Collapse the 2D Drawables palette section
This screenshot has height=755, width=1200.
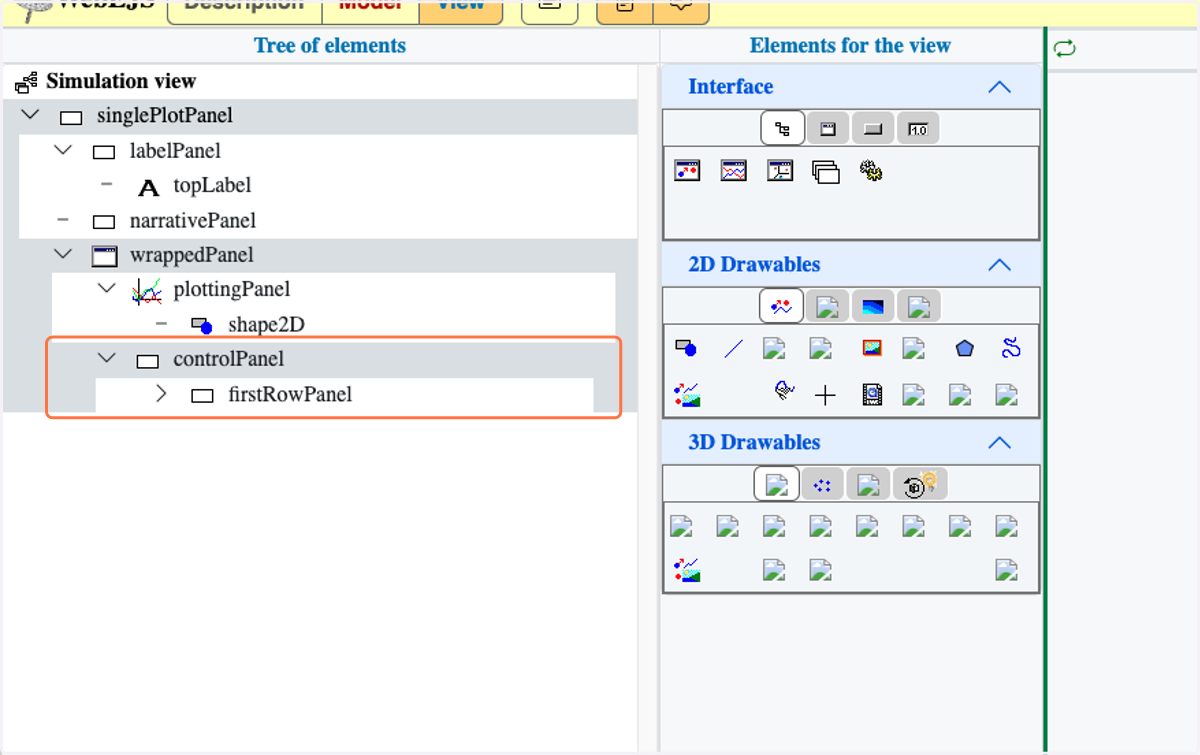(x=999, y=265)
